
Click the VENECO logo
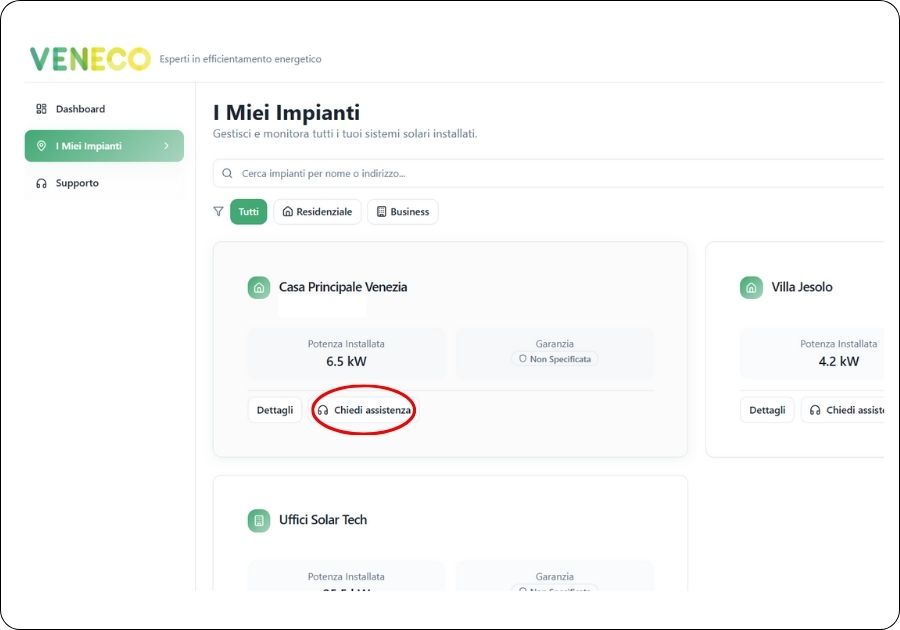point(89,59)
